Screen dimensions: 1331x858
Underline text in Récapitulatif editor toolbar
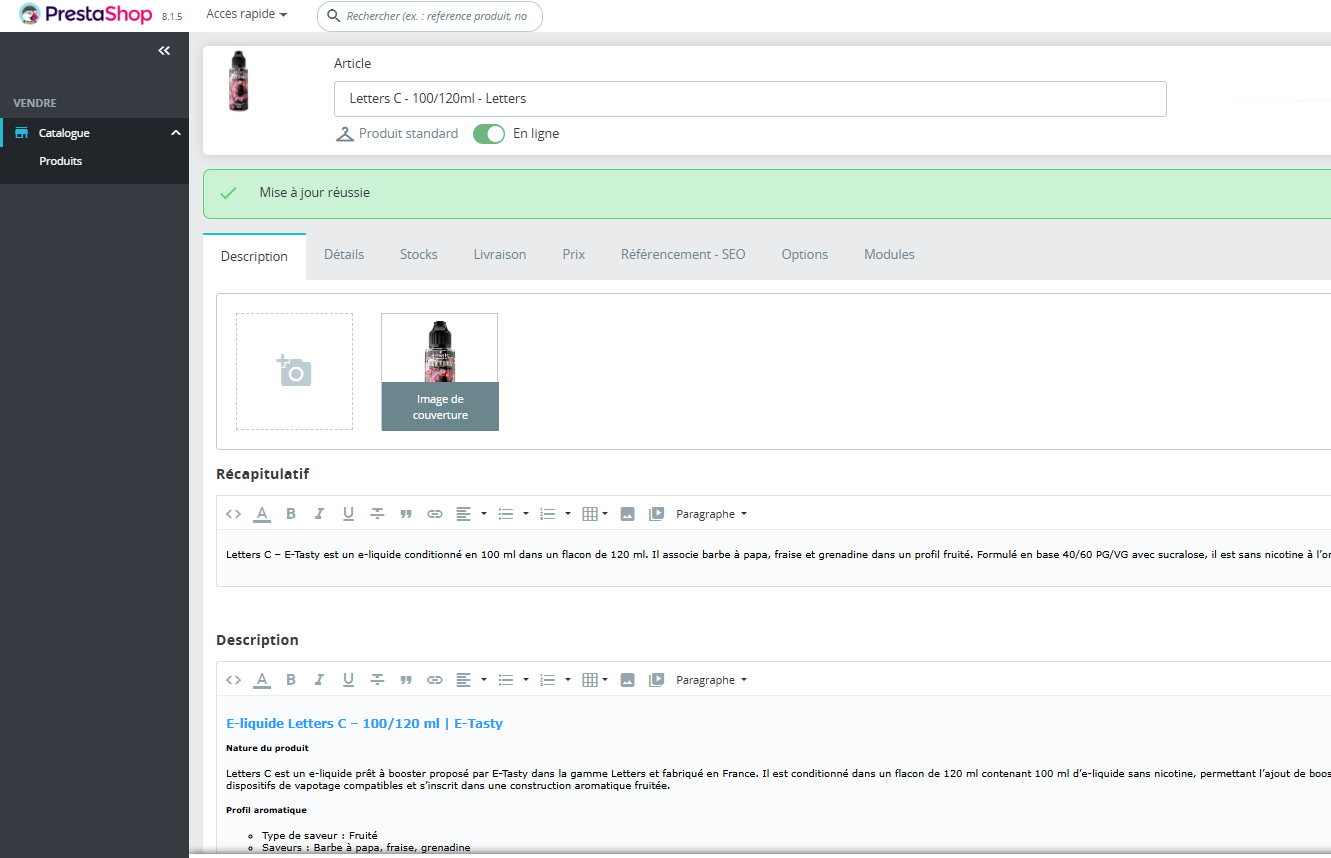point(348,514)
